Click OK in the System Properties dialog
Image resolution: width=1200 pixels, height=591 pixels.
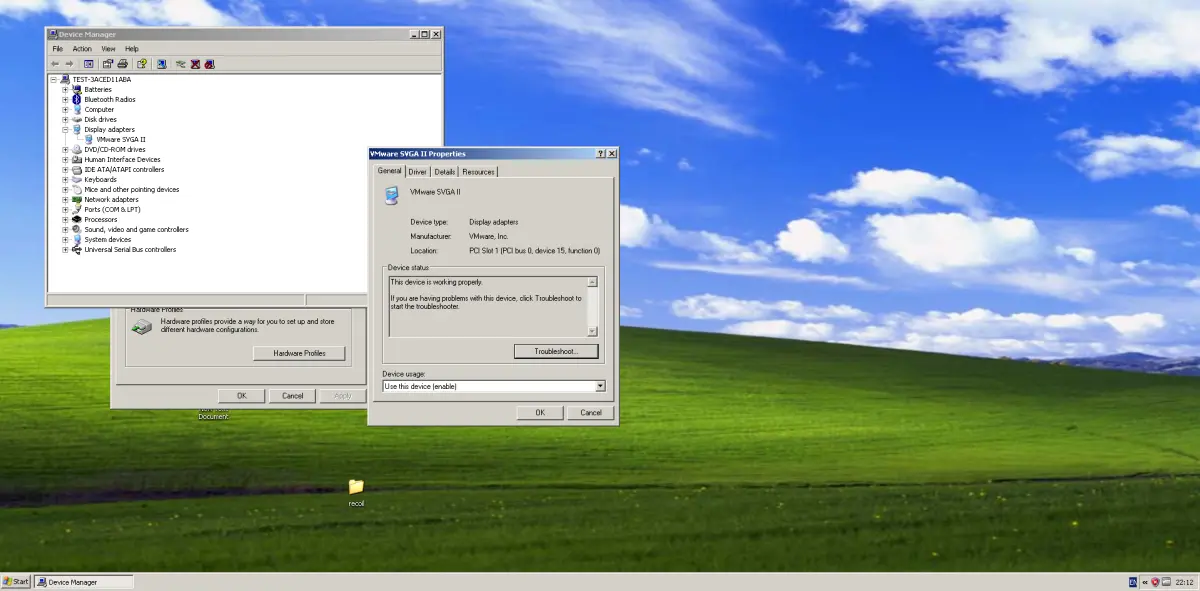pyautogui.click(x=242, y=395)
